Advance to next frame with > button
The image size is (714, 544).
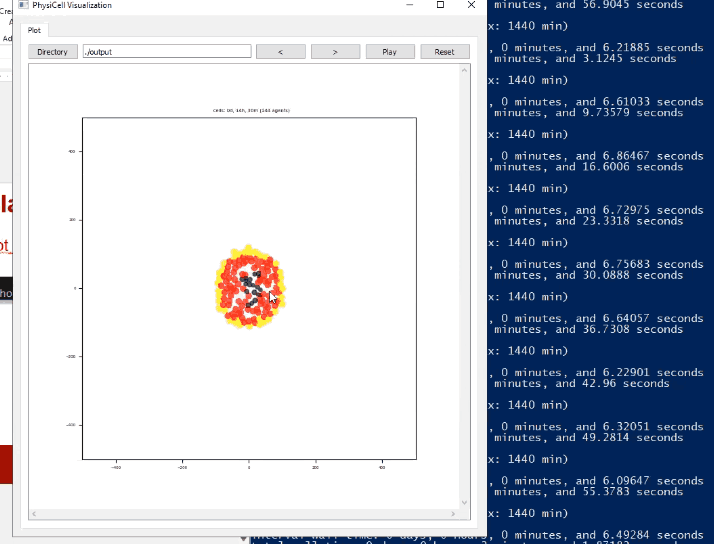(x=335, y=51)
